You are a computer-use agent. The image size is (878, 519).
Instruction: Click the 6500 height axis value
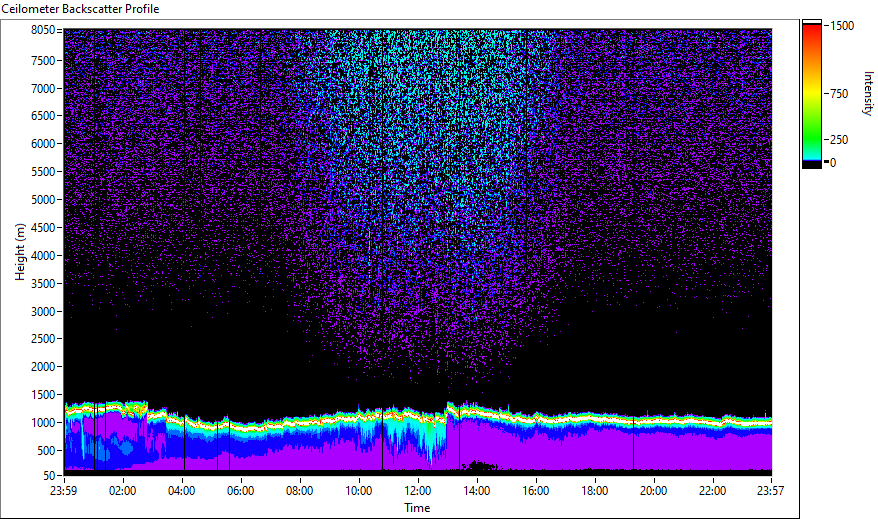click(43, 116)
